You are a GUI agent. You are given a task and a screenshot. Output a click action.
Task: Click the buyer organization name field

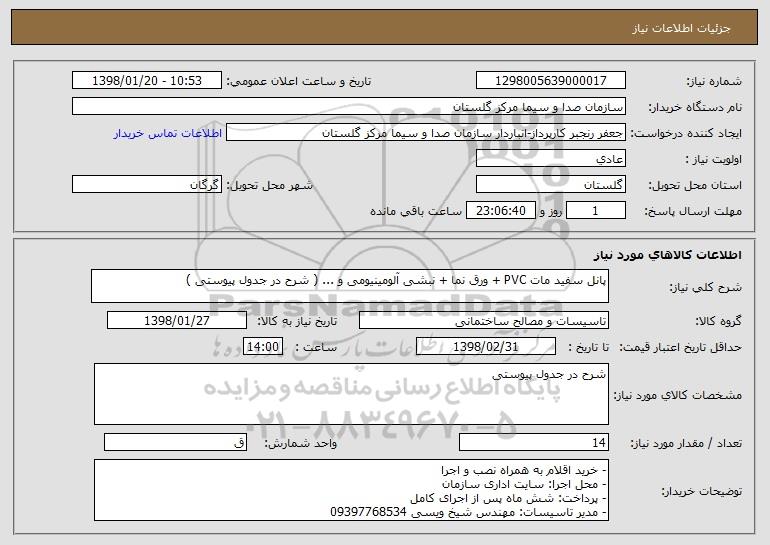[349, 107]
